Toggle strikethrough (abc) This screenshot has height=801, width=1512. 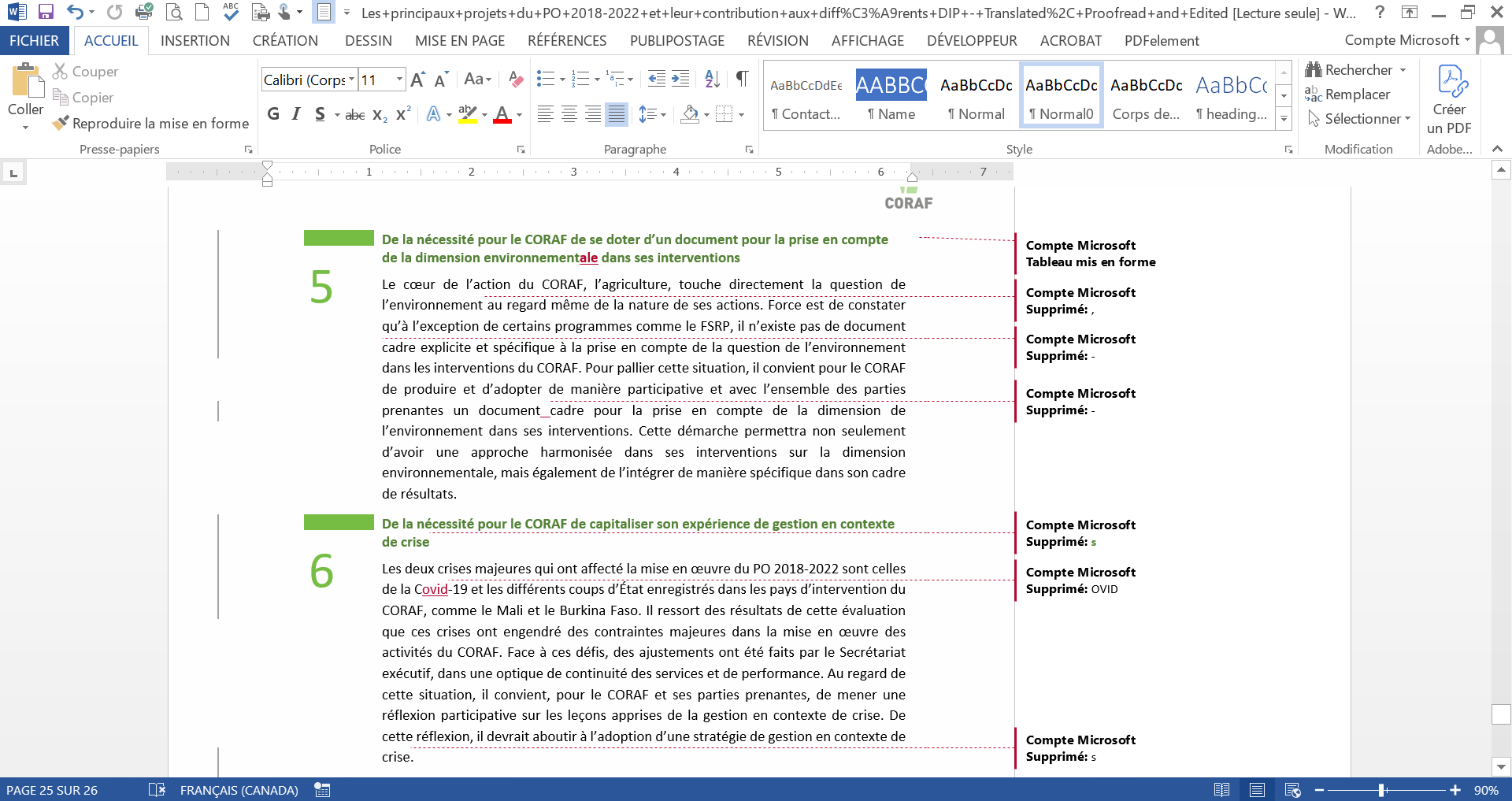point(355,115)
